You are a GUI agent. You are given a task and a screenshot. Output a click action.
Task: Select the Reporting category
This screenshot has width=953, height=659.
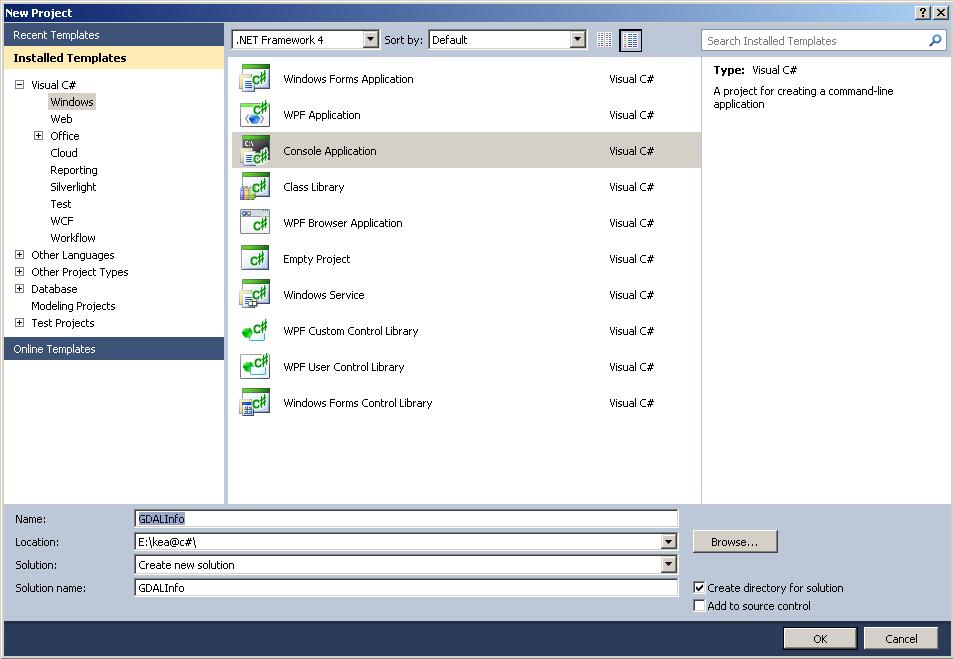74,170
